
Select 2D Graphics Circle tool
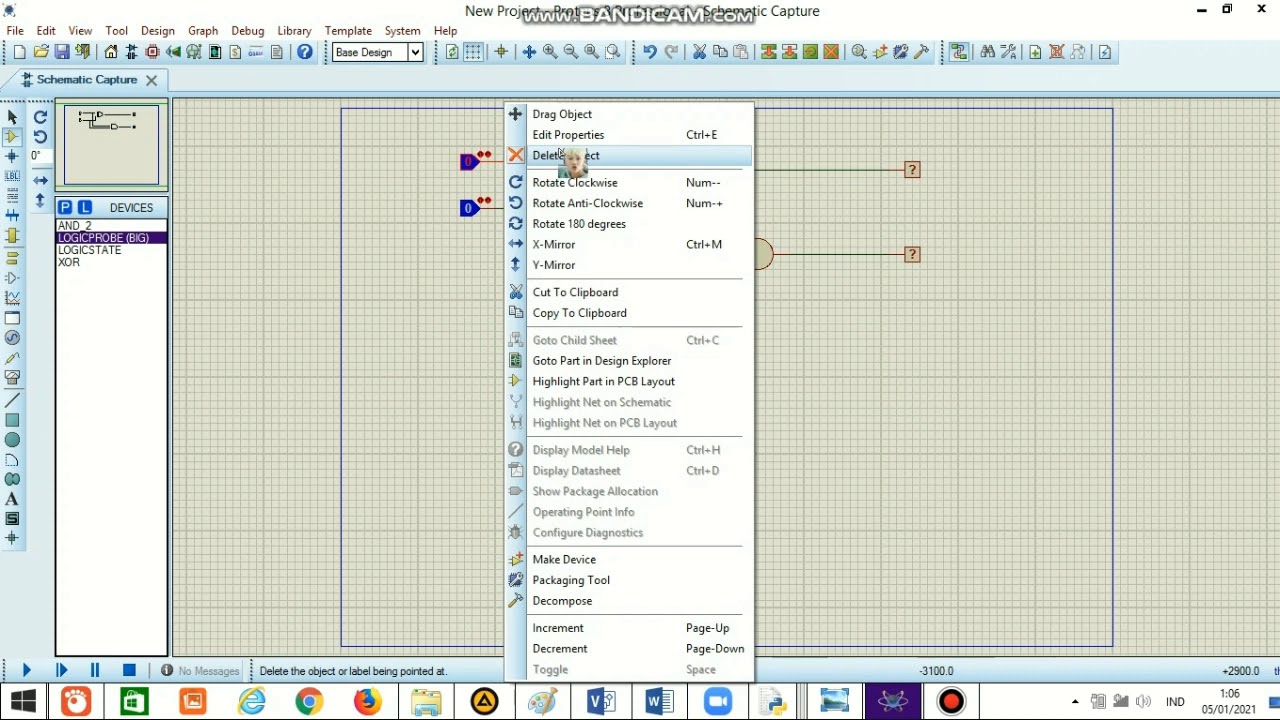pos(12,440)
